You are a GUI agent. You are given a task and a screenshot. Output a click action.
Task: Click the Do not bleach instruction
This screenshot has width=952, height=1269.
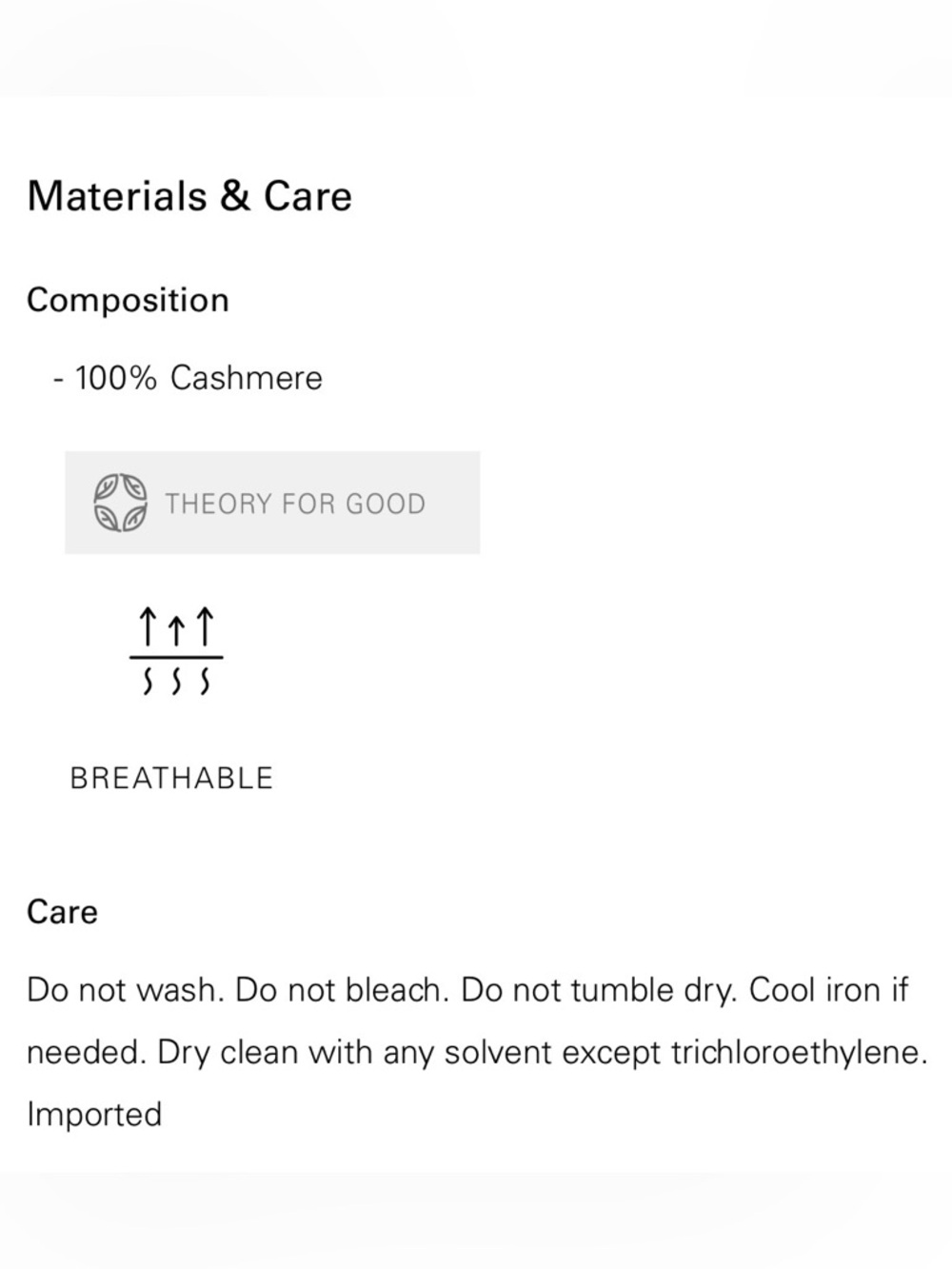tap(342, 990)
